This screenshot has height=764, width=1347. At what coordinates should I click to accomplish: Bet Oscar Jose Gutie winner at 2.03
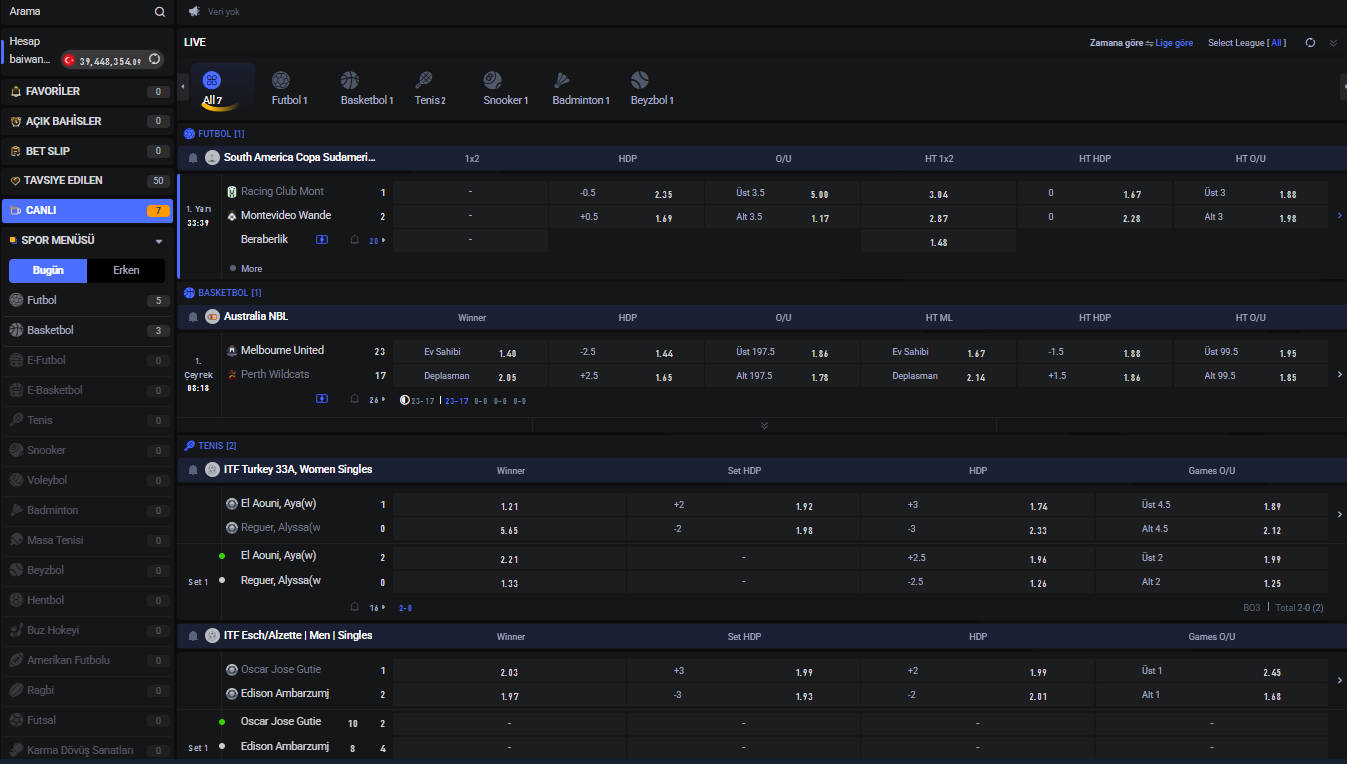pyautogui.click(x=510, y=672)
